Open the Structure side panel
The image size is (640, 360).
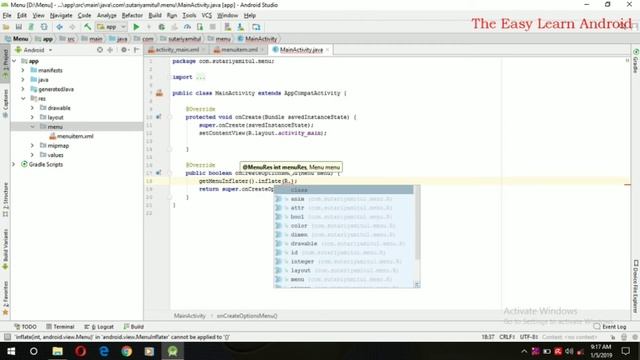coord(5,199)
